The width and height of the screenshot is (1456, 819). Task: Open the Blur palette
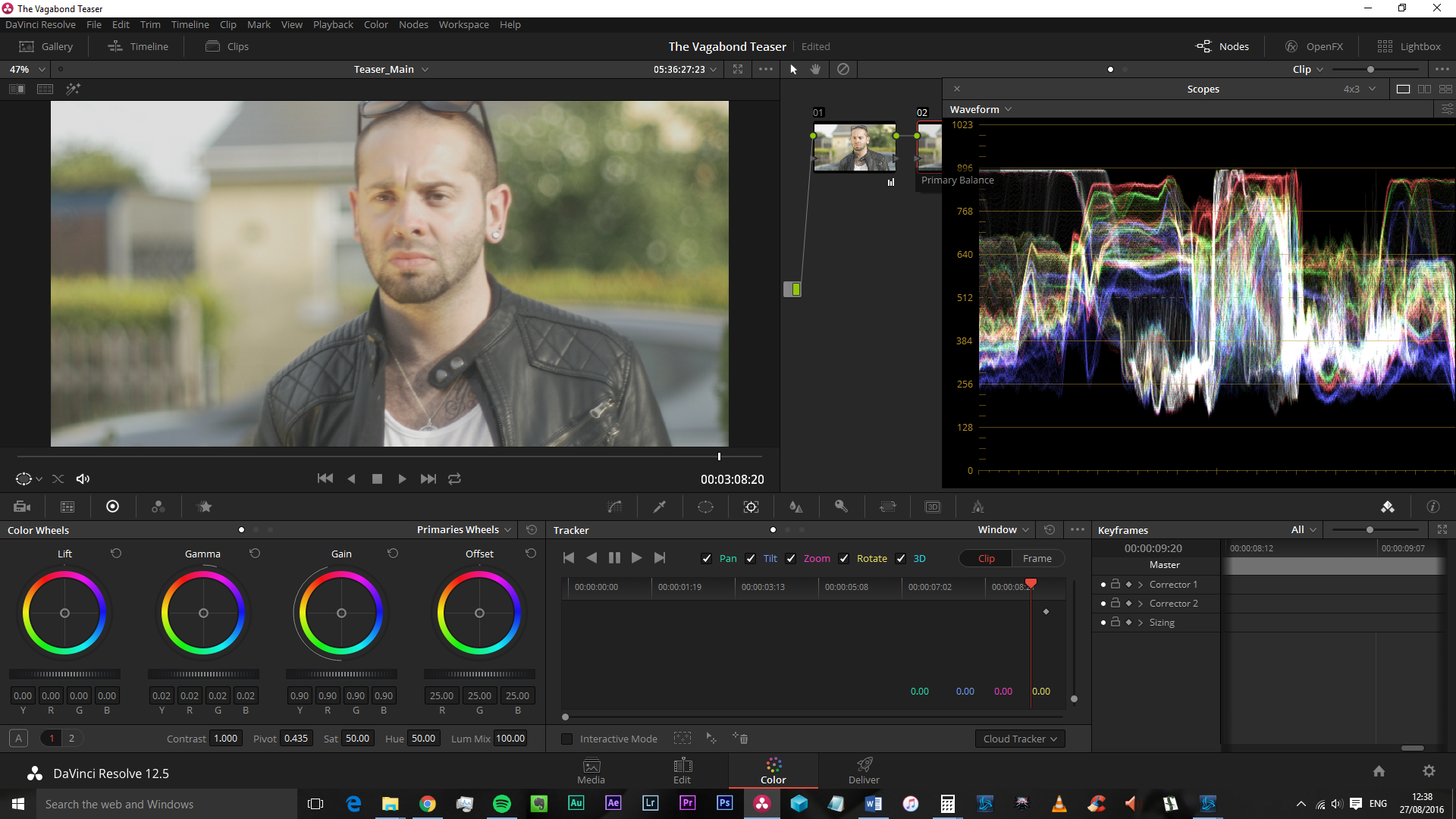tap(795, 506)
